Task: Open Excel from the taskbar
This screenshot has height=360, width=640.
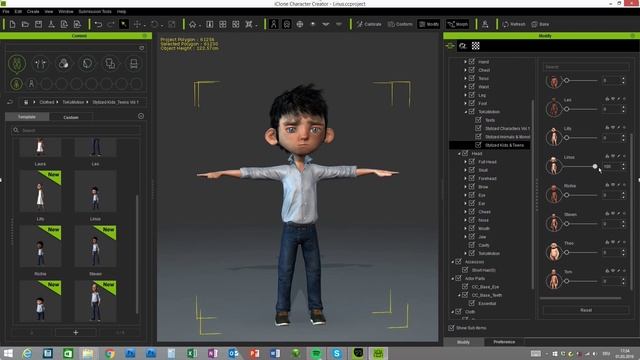Action: pos(192,353)
